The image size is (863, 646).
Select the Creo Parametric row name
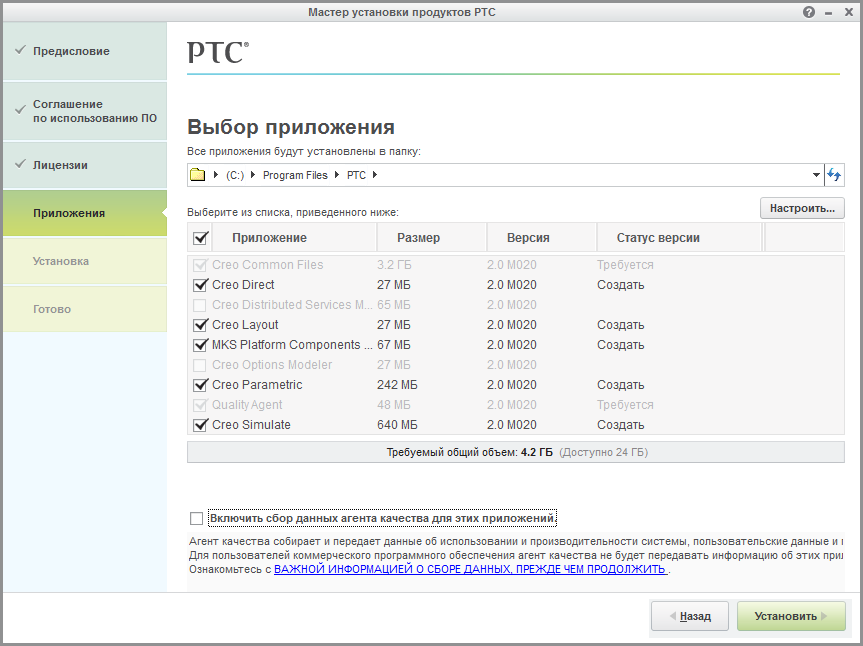(257, 385)
